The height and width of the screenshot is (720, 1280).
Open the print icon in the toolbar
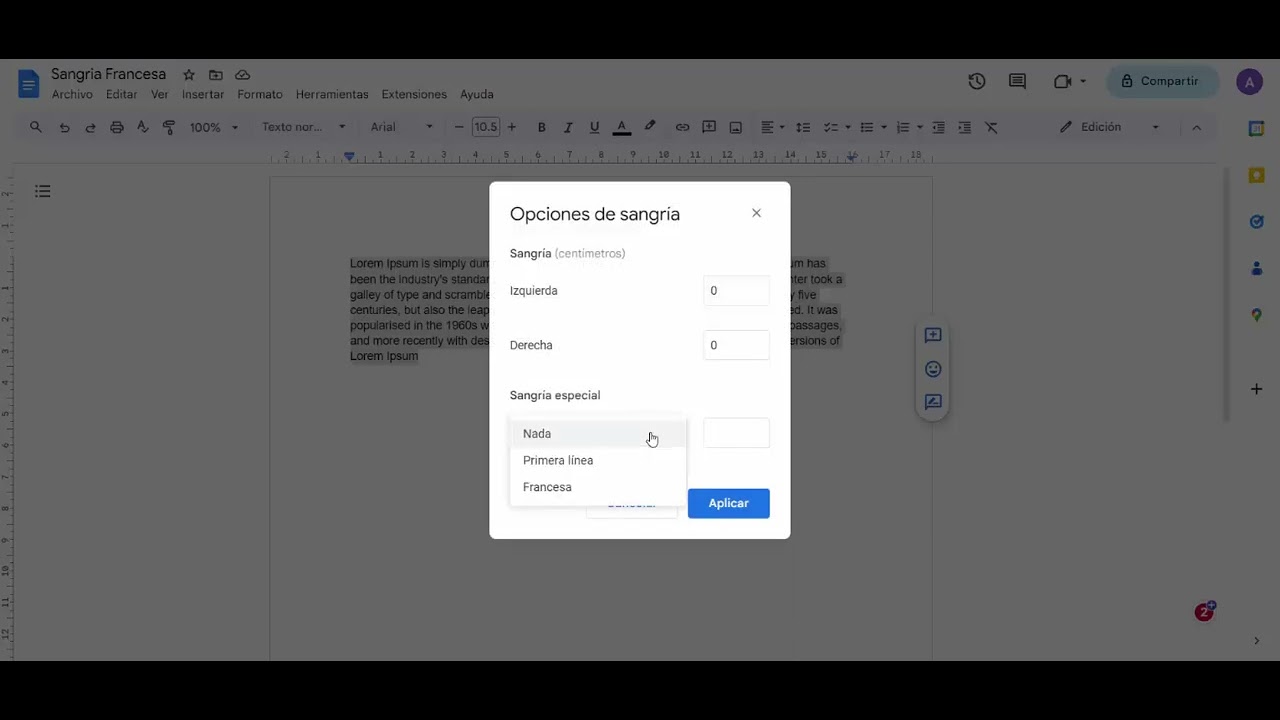(x=118, y=127)
